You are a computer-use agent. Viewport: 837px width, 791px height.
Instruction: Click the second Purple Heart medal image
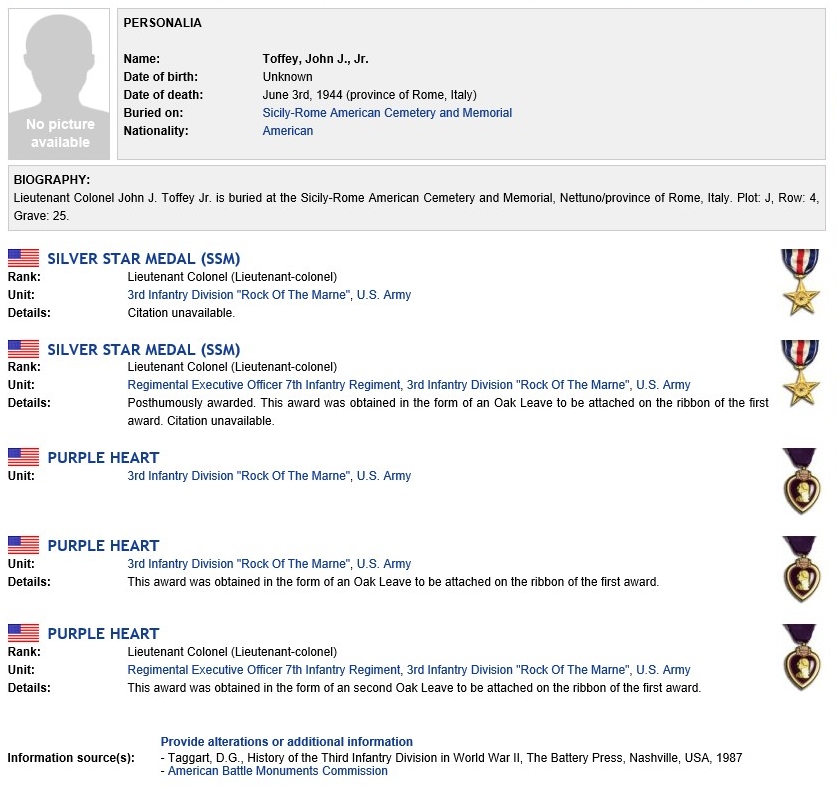801,569
